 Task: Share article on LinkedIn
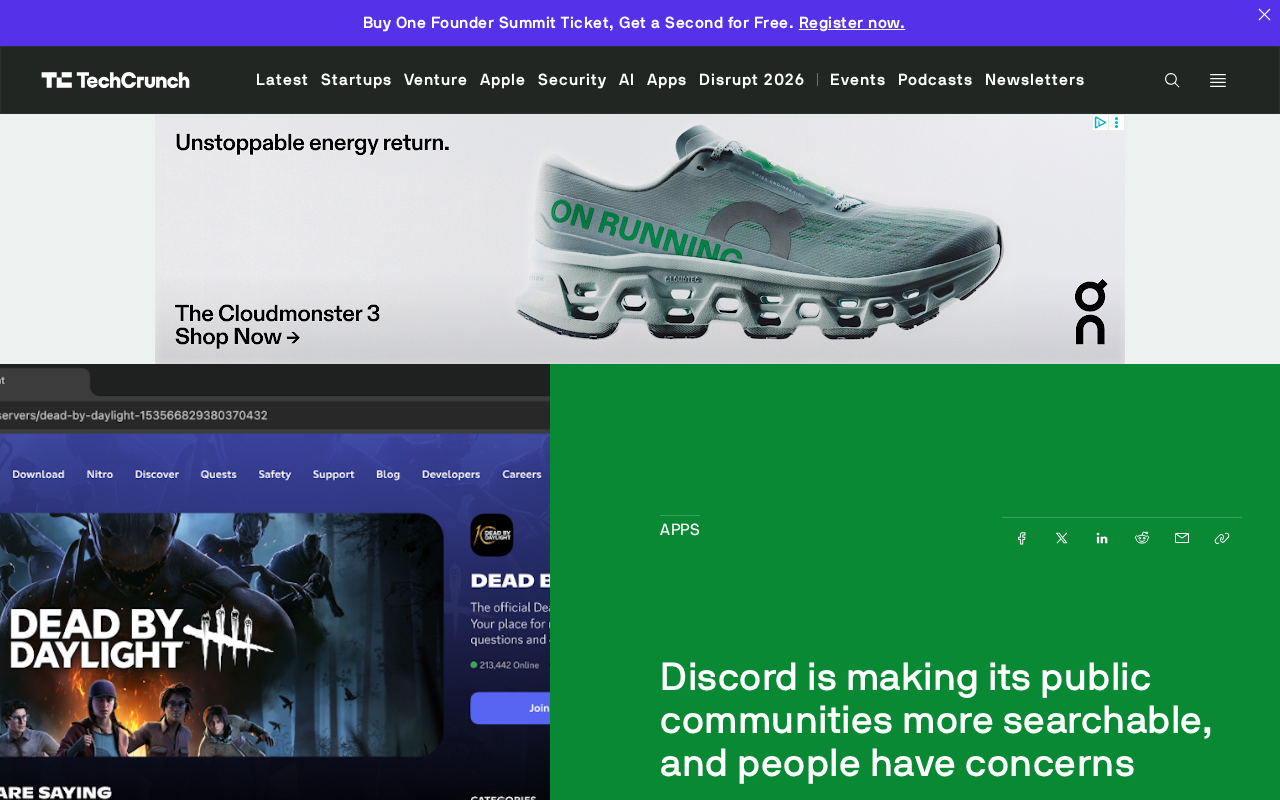(1102, 538)
